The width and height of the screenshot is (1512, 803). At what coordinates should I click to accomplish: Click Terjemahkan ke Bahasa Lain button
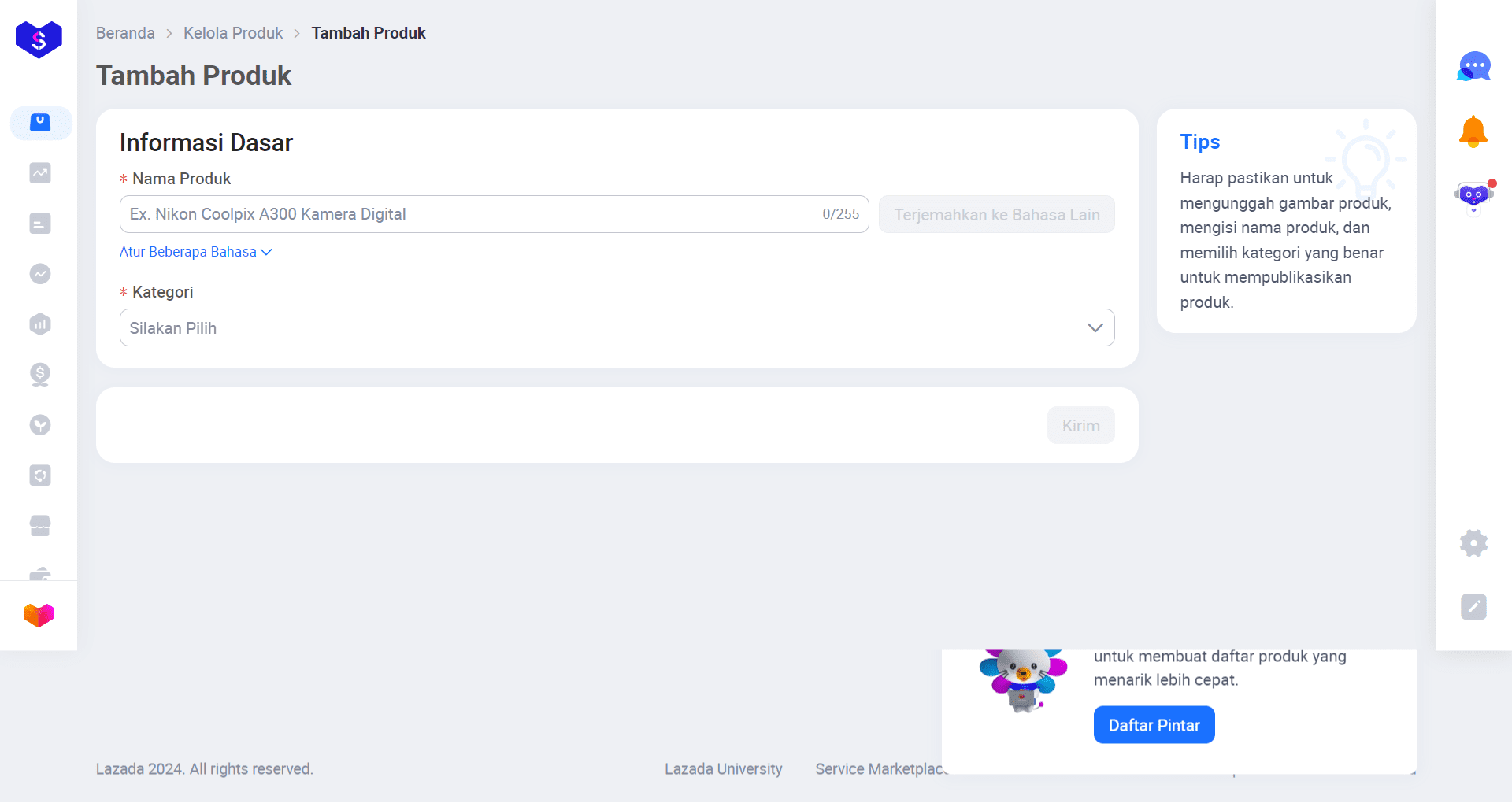pos(996,215)
